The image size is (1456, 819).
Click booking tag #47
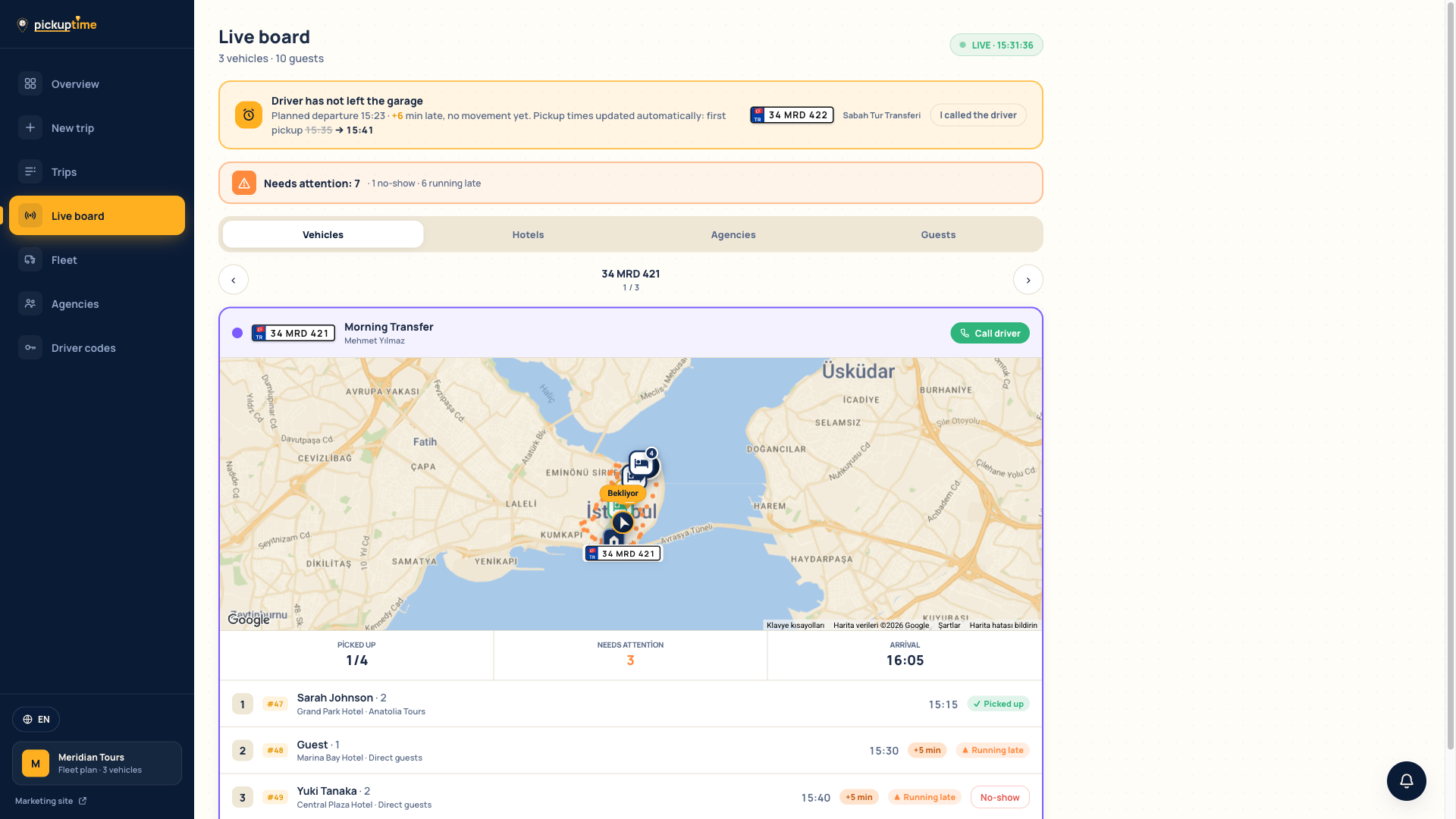(275, 704)
